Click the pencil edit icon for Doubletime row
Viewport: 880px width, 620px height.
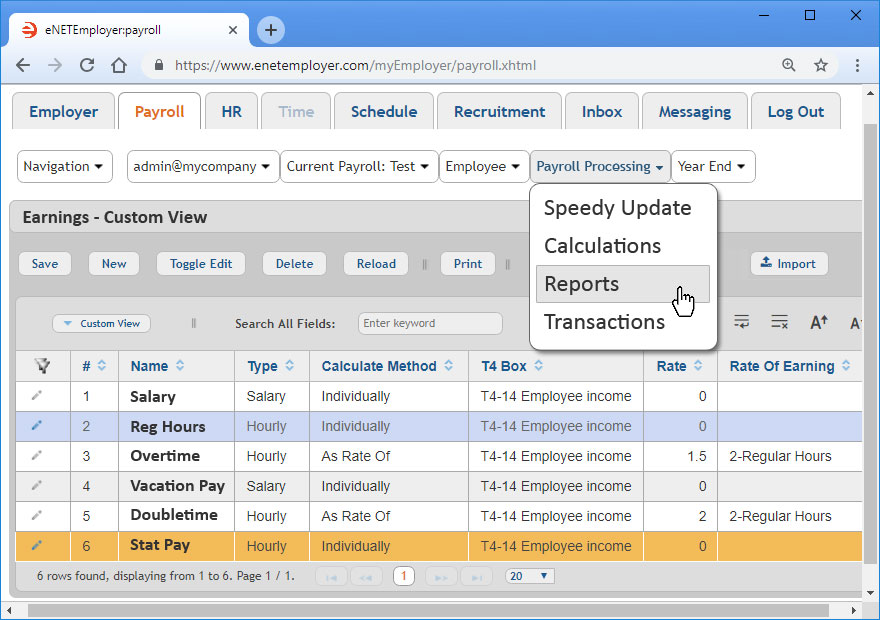(x=36, y=515)
